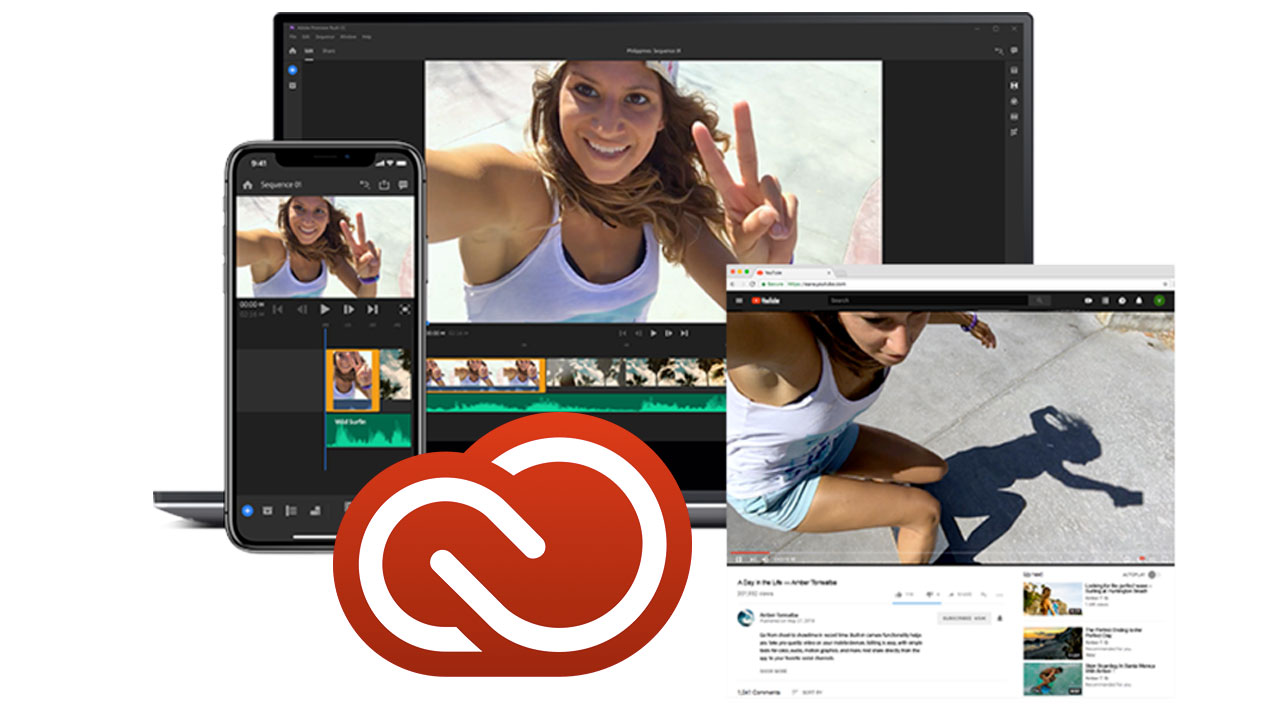Open the Titles panel icon on laptop
Screen dimensions: 1280x720
(x=1014, y=70)
